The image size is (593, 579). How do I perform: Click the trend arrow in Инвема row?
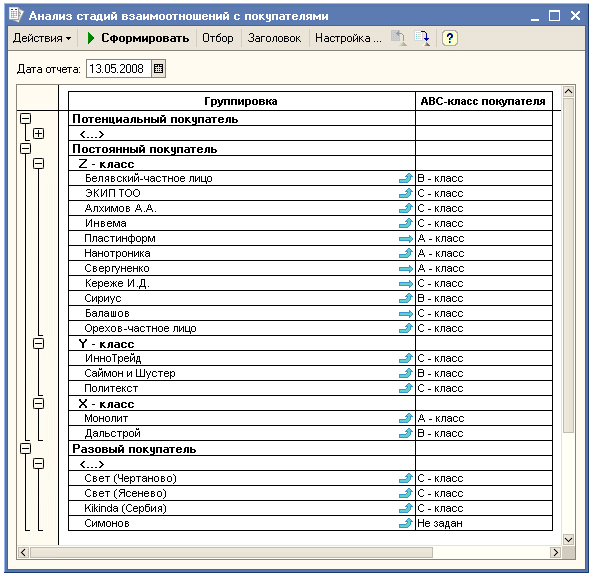tap(406, 223)
